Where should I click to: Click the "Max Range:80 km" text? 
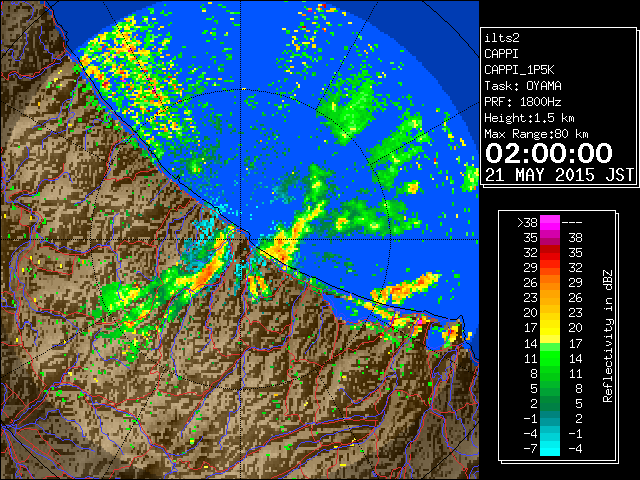[536, 134]
